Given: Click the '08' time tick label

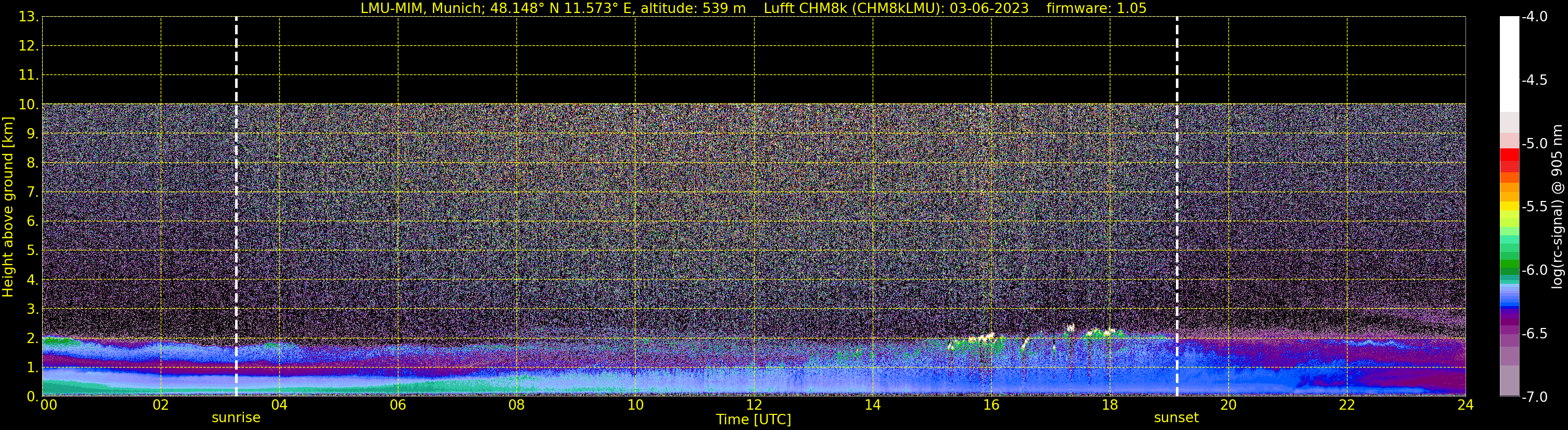Looking at the screenshot, I should pyautogui.click(x=517, y=405).
